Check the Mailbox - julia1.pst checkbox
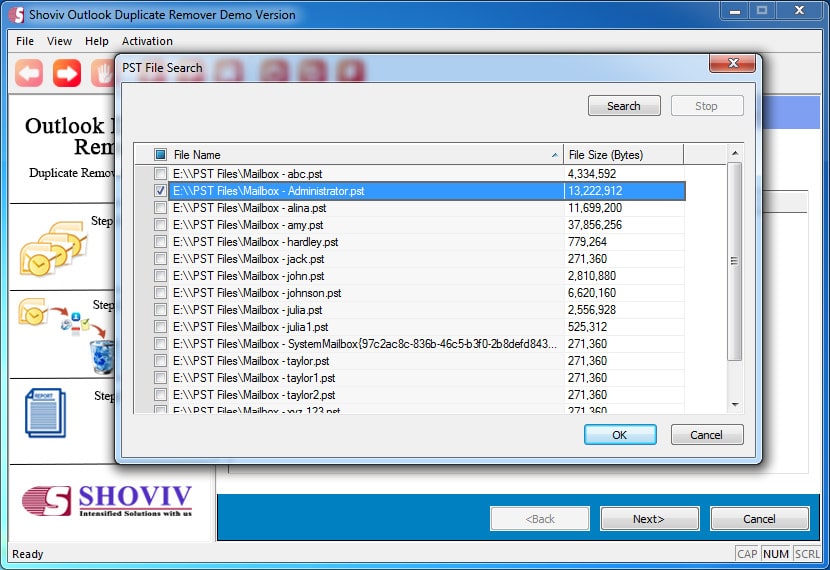The width and height of the screenshot is (830, 570). [x=160, y=327]
